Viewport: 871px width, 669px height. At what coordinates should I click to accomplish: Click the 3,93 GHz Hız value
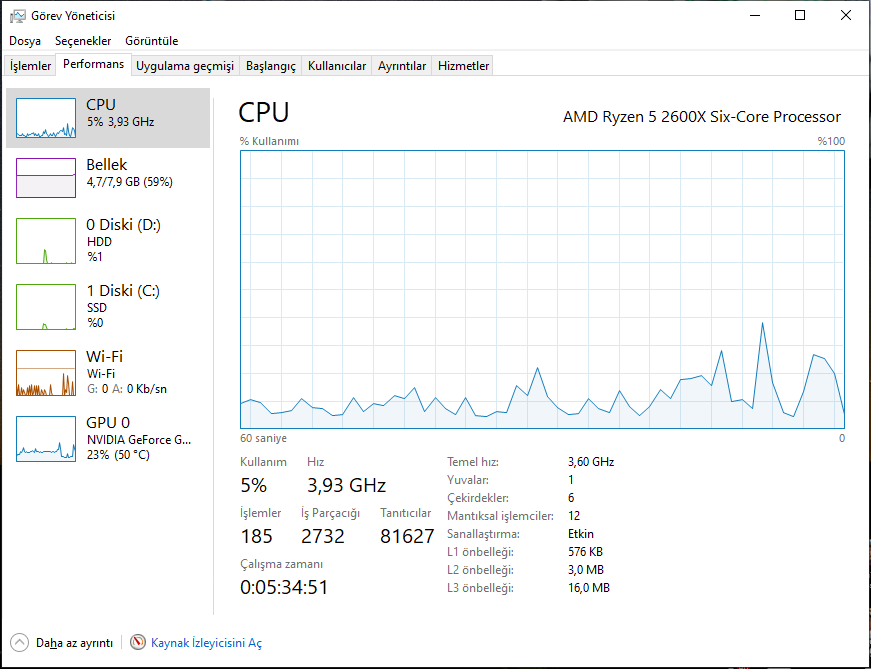346,485
